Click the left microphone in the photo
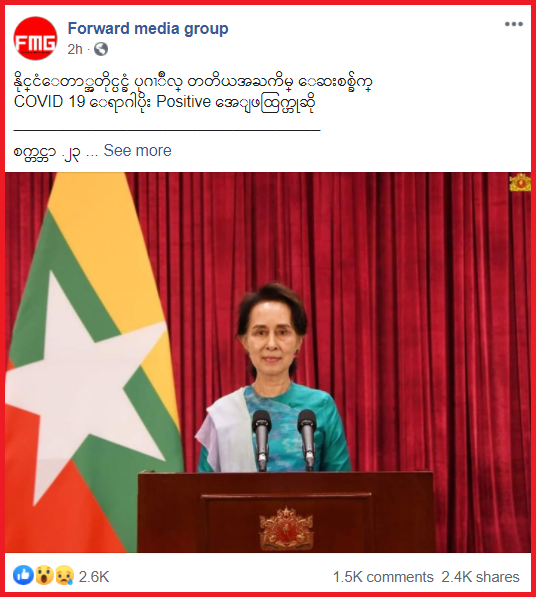This screenshot has width=537, height=599. pyautogui.click(x=262, y=439)
